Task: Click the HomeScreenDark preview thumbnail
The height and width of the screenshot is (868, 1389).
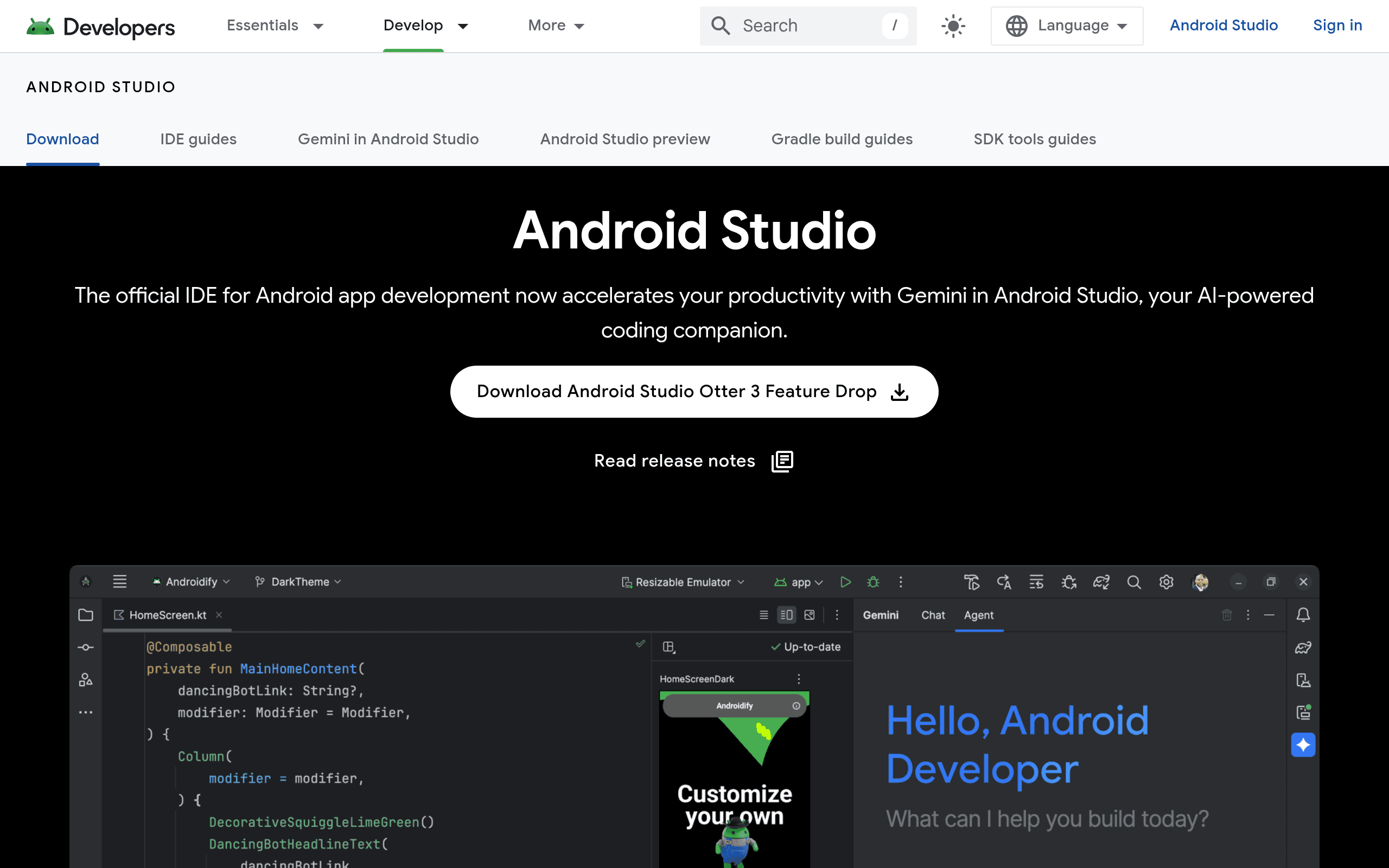Action: click(734, 779)
